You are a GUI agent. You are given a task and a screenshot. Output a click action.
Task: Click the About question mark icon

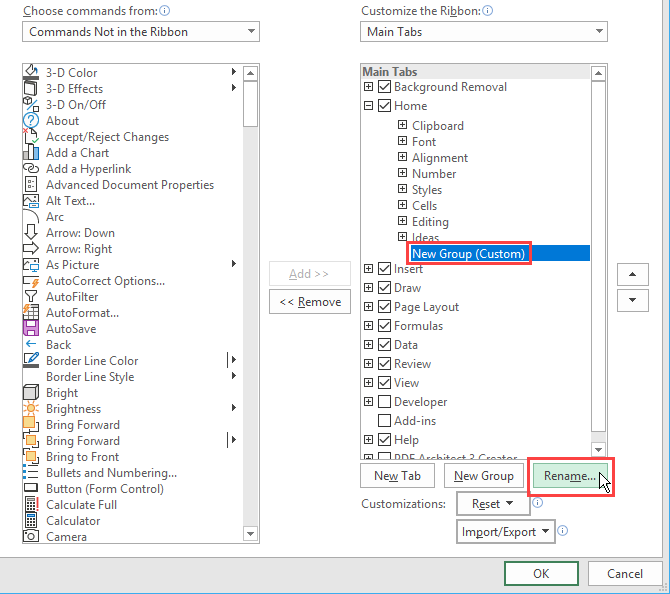(30, 121)
